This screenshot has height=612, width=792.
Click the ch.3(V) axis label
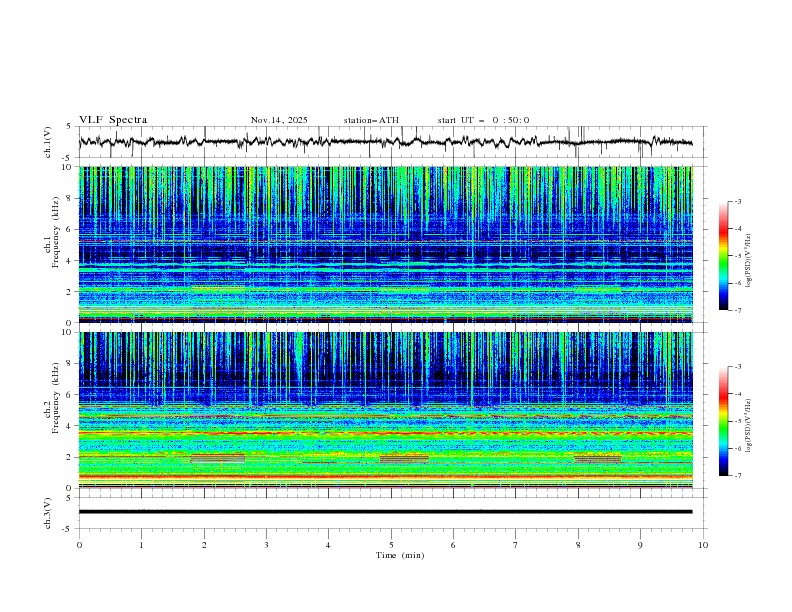[x=49, y=512]
